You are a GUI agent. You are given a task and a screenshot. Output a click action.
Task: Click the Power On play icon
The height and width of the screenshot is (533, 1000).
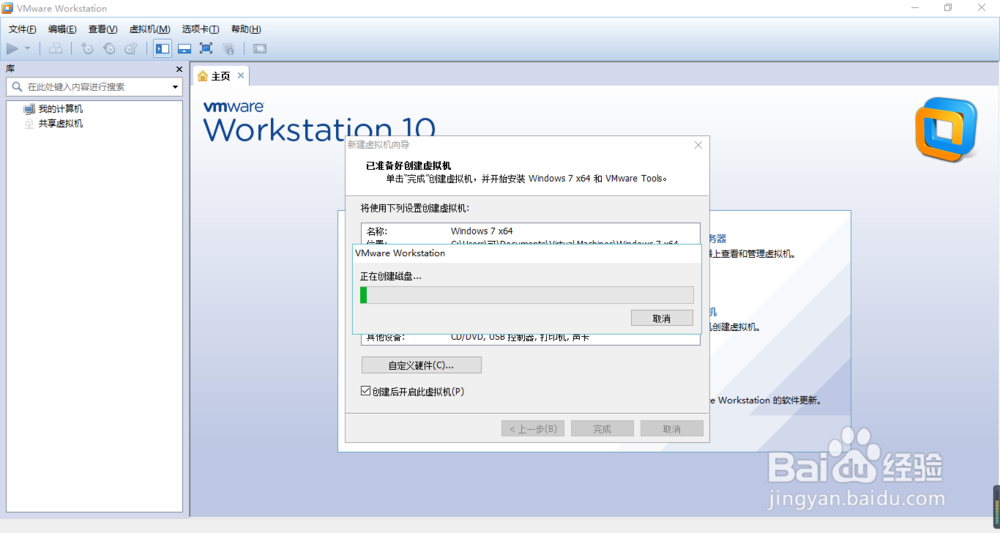[12, 48]
